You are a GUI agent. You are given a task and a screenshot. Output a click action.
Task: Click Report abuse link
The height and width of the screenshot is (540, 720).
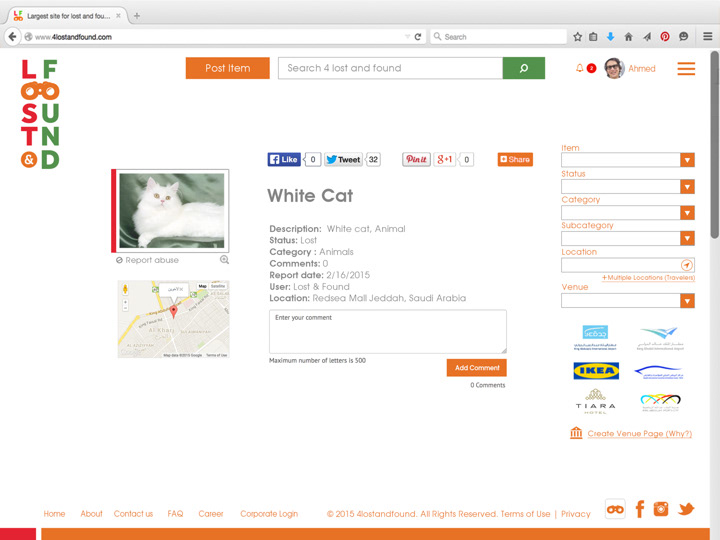tap(147, 260)
